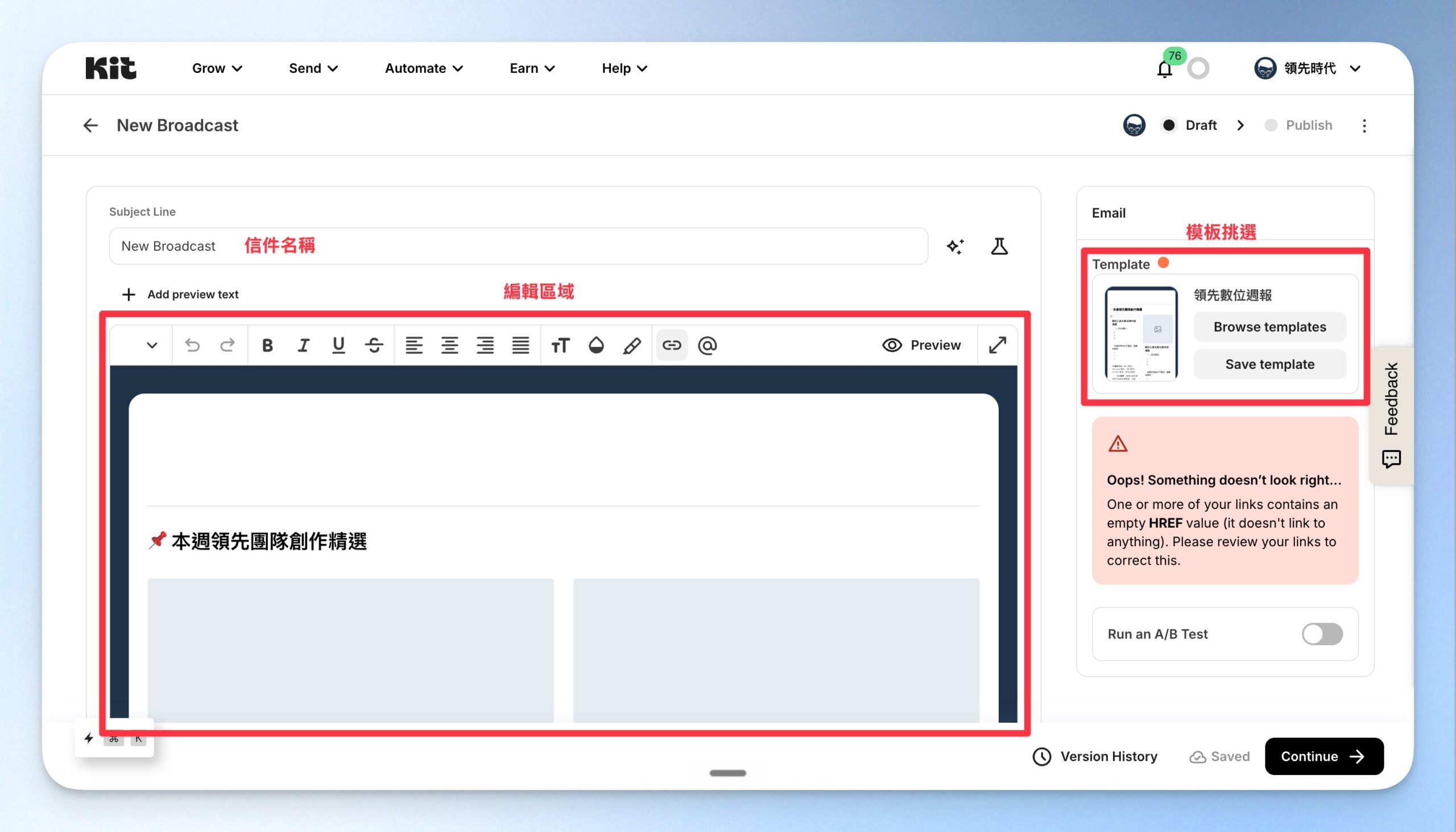Enable the Run an A/B Test switch
This screenshot has height=832, width=1456.
pyautogui.click(x=1322, y=634)
